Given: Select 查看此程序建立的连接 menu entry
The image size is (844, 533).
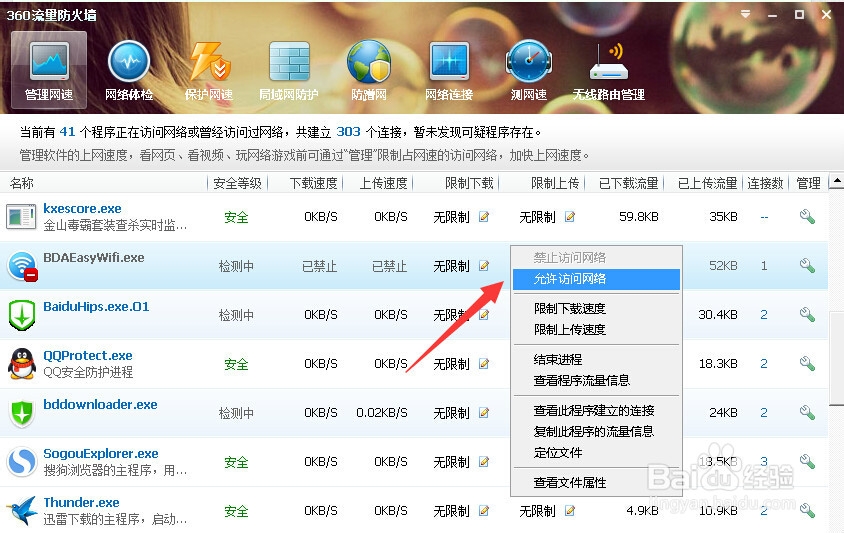Looking at the screenshot, I should (x=596, y=410).
